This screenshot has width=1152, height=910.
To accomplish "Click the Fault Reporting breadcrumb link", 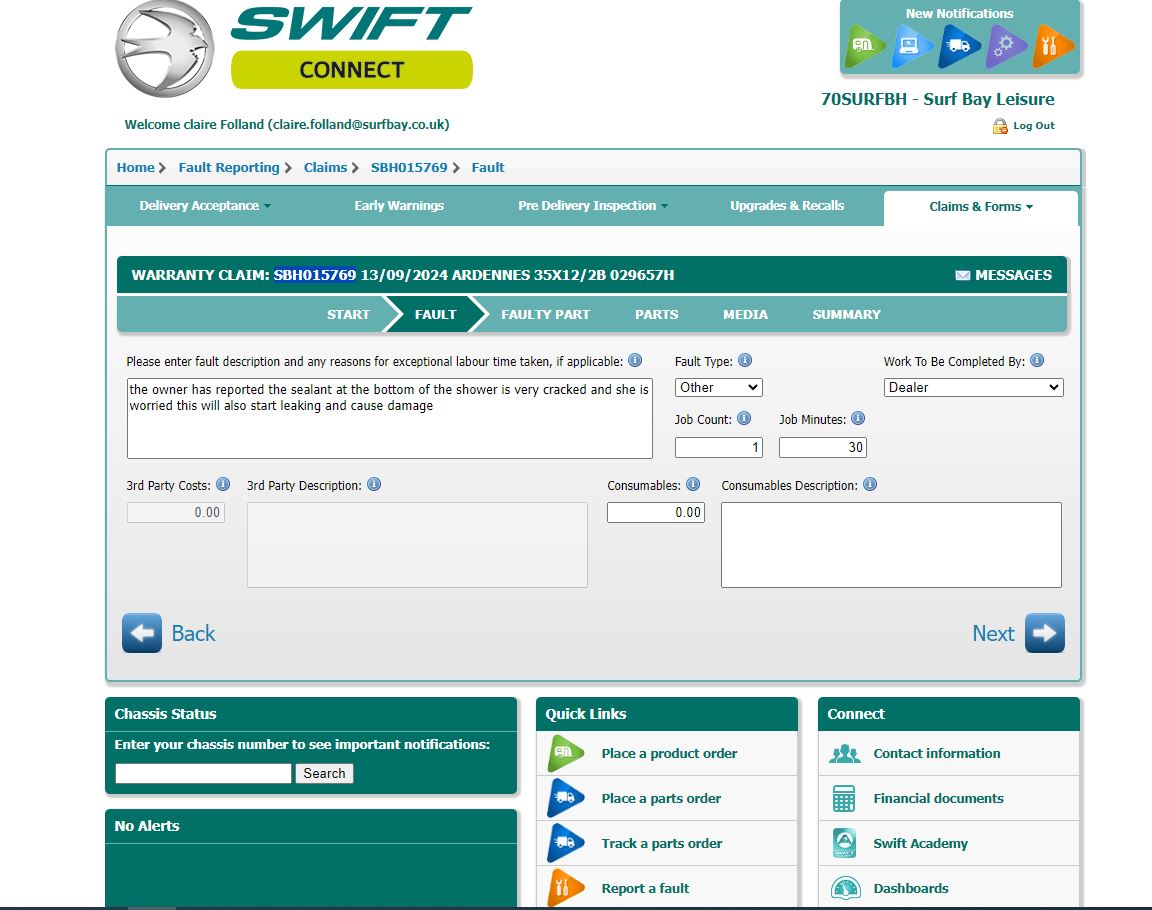I will coord(229,167).
